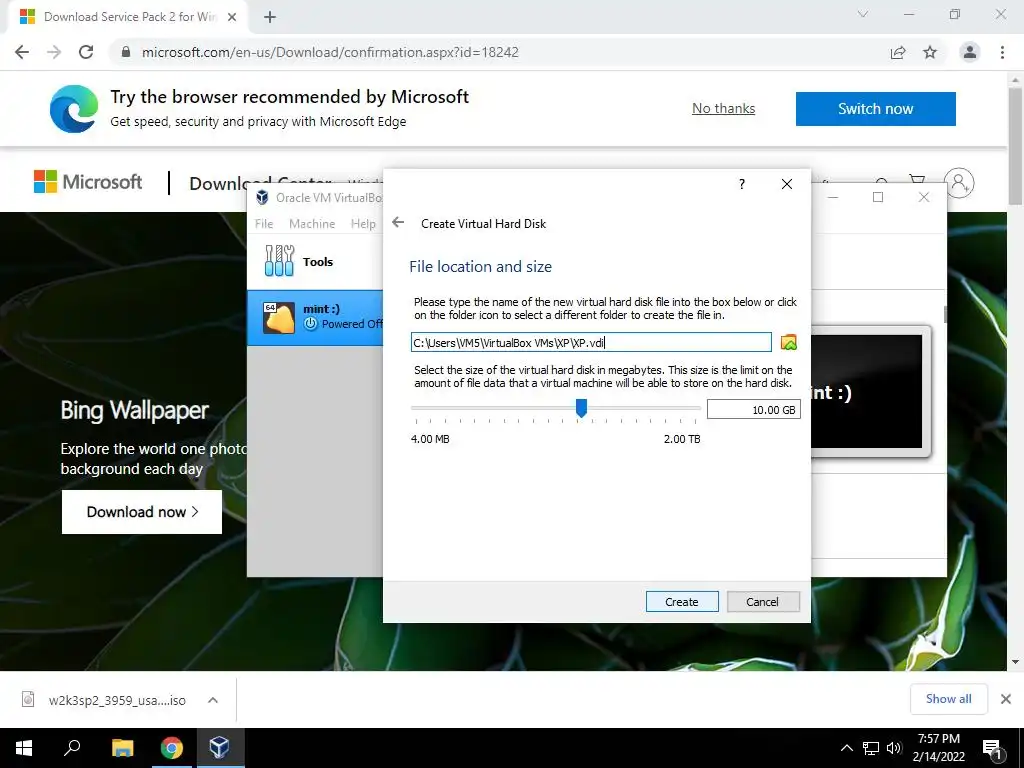Open Chrome tab search chevron
Viewport: 1024px width, 768px height.
pyautogui.click(x=863, y=14)
